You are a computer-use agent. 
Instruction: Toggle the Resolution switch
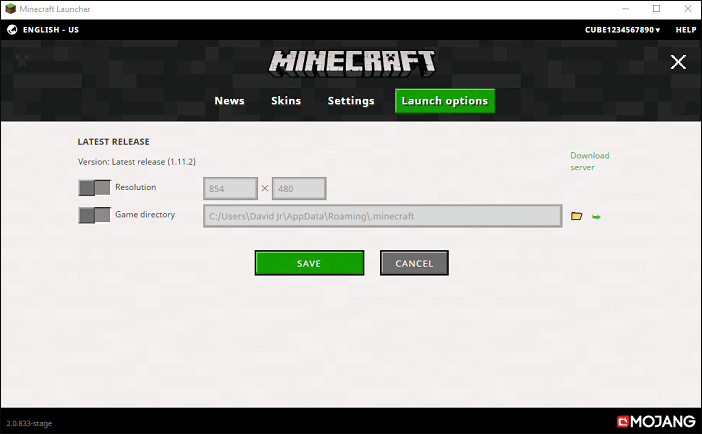click(94, 188)
